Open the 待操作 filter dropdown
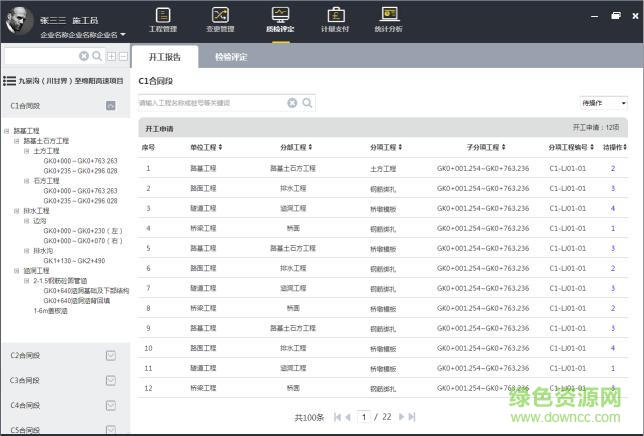Image resolution: width=644 pixels, height=436 pixels. pos(604,102)
